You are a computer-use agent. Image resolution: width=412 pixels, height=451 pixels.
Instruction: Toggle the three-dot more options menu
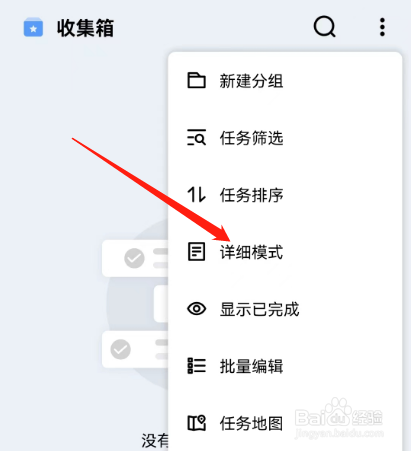click(382, 27)
